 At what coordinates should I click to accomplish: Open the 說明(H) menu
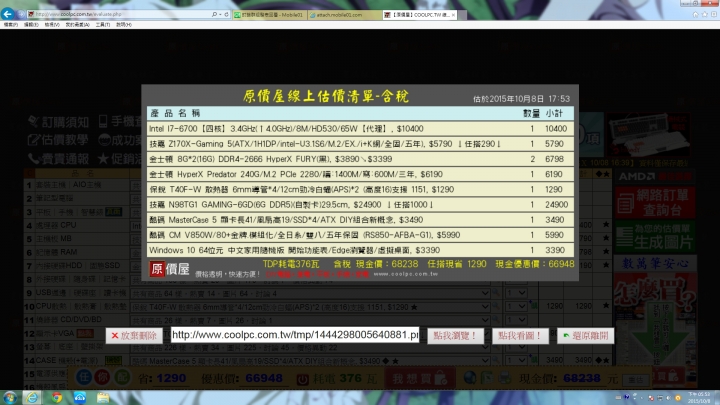(x=124, y=25)
